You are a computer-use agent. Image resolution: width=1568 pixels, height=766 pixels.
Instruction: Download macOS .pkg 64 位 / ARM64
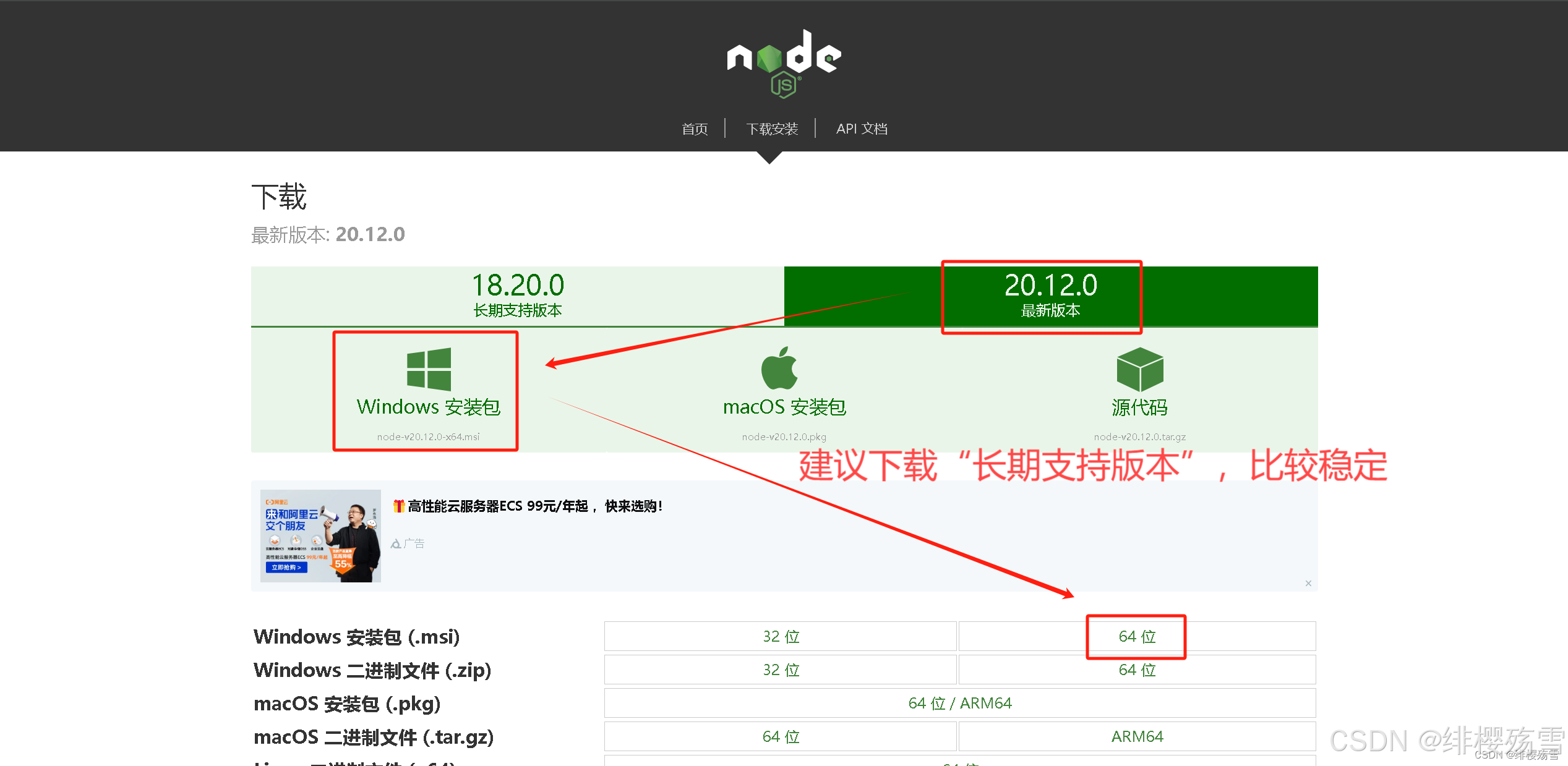pos(959,703)
